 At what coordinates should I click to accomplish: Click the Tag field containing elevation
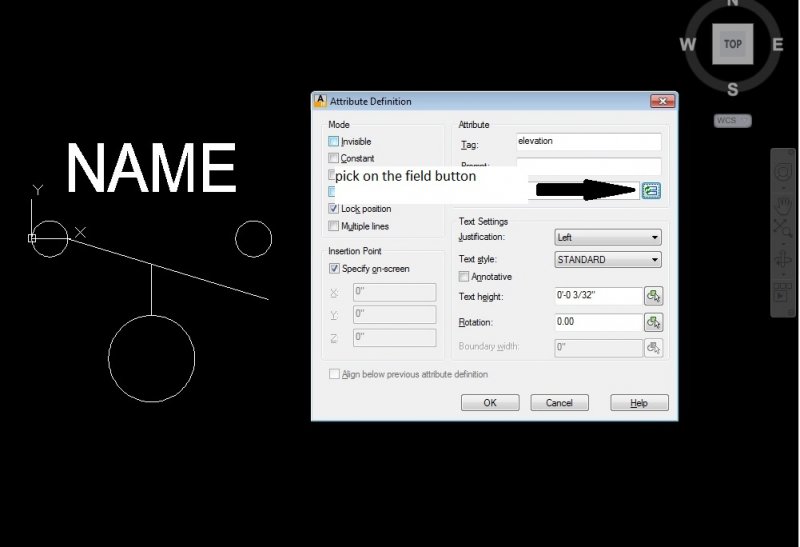(589, 141)
